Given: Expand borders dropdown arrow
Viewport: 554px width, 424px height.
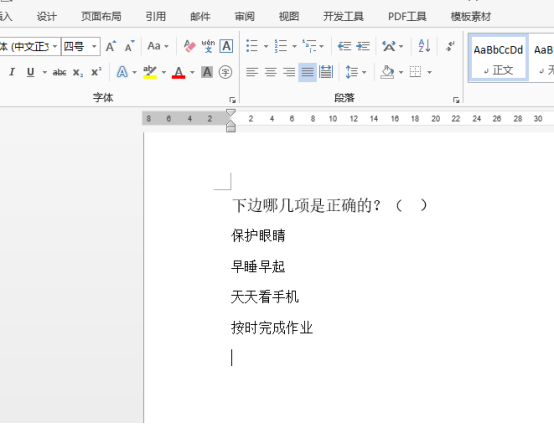Looking at the screenshot, I should pyautogui.click(x=429, y=72).
